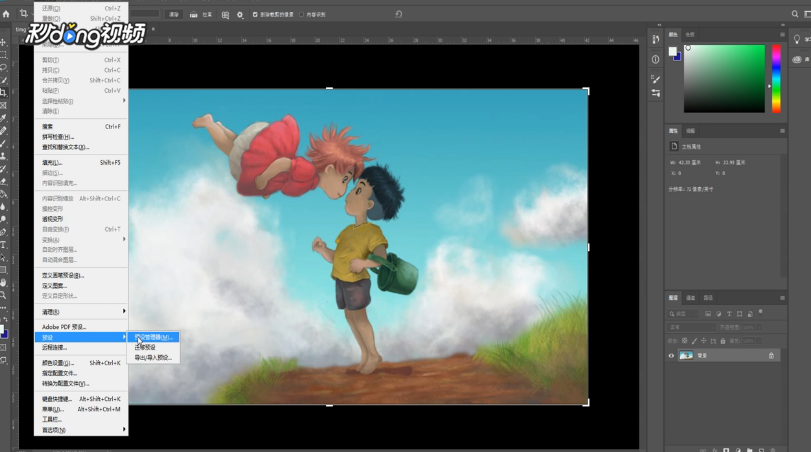Screen dimensions: 811x452
Task: Click the straighten 拉直 level icon
Action: 193,14
